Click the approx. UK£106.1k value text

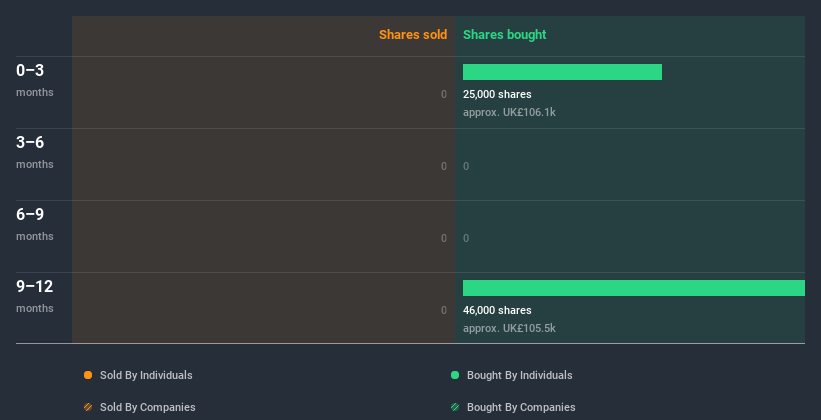coord(509,112)
